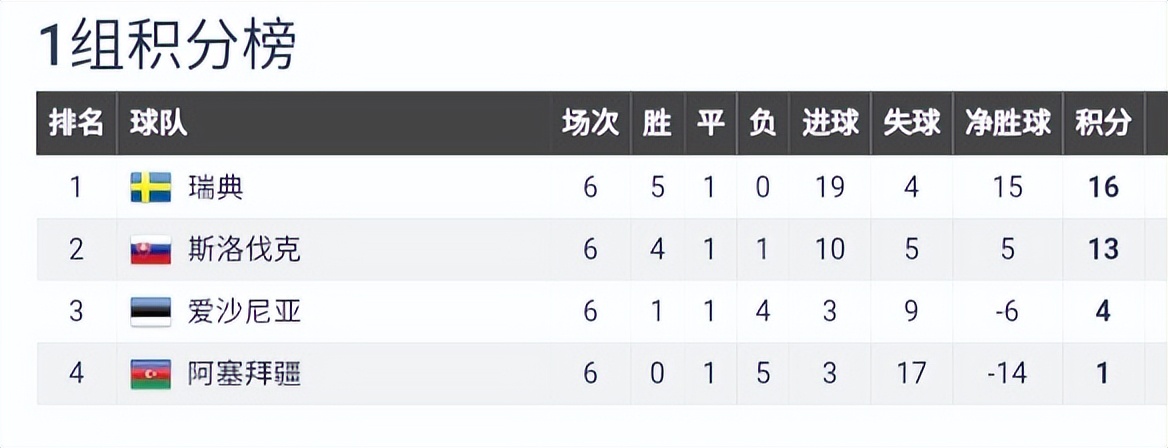The image size is (1168, 448).
Task: Sort by 场次 column header
Action: 590,123
